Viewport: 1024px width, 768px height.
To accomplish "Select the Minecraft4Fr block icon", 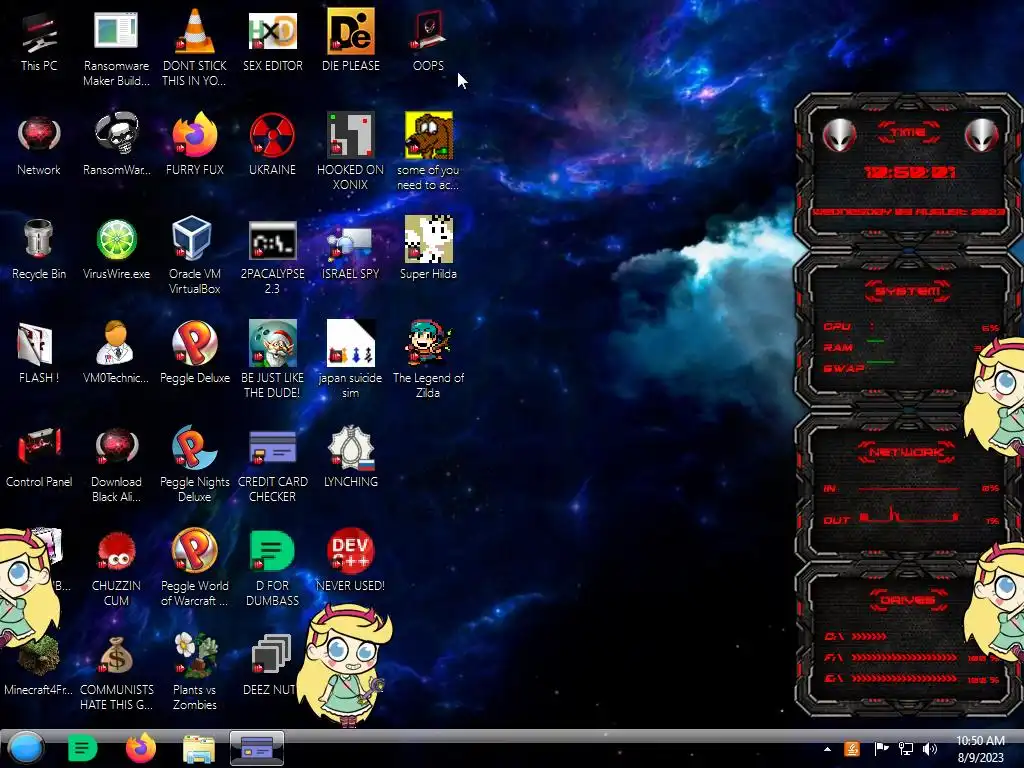I will (39, 656).
